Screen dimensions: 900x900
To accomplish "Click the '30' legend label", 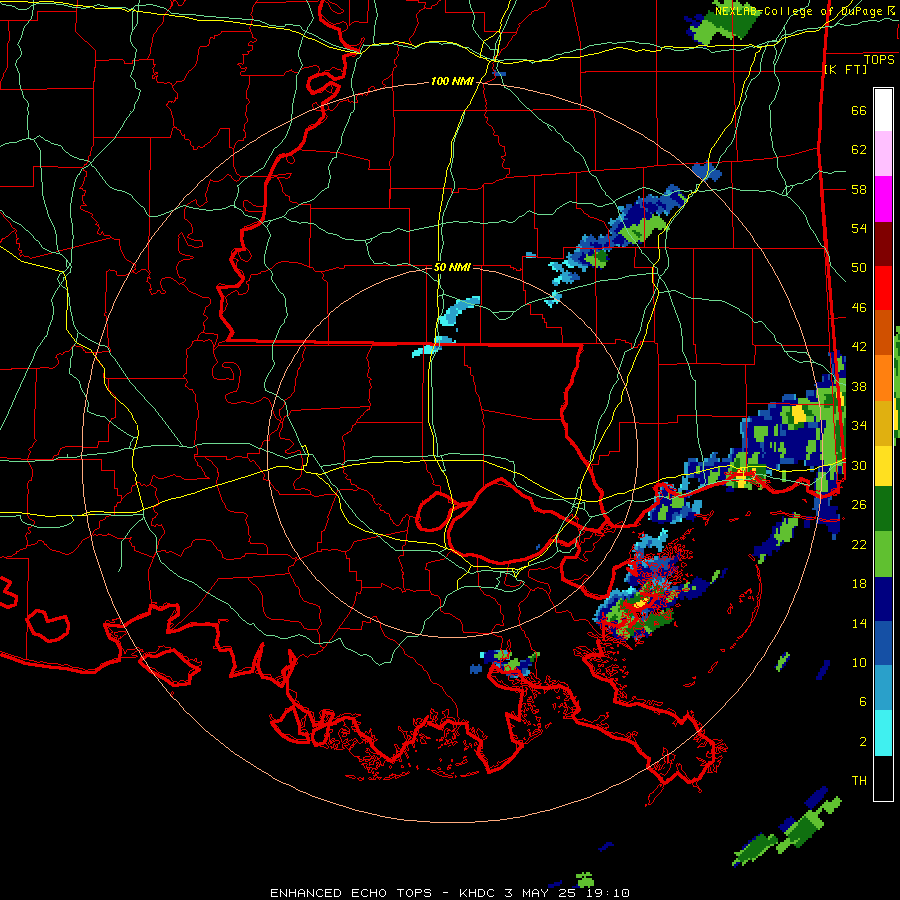I will click(x=859, y=465).
